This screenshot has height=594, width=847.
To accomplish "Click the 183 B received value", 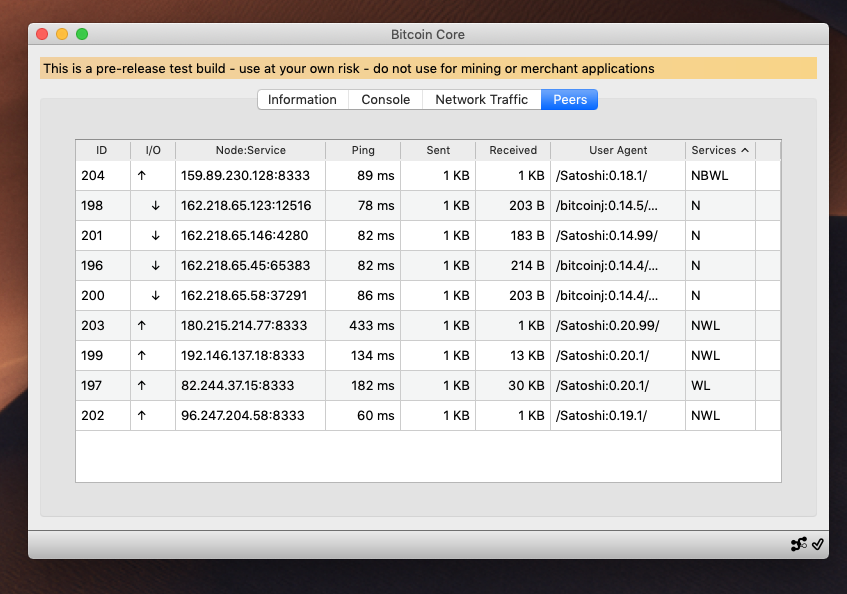I will tap(527, 235).
